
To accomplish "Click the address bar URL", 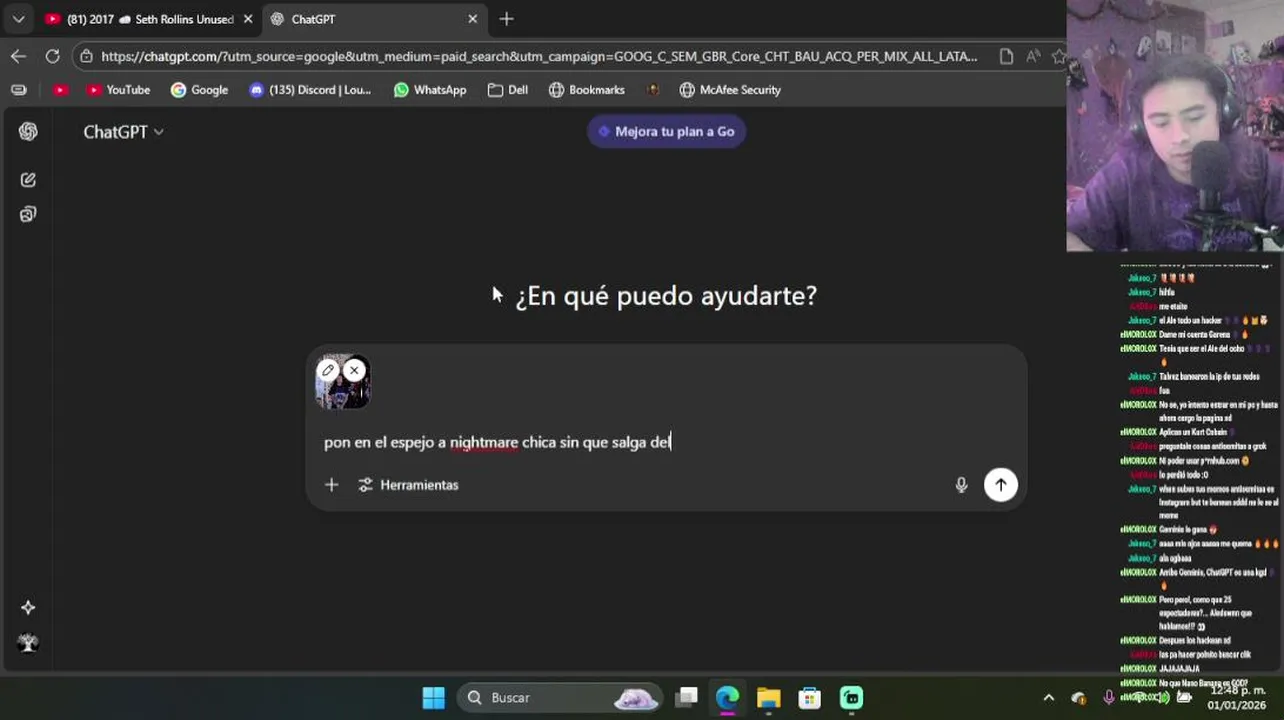I will point(539,56).
